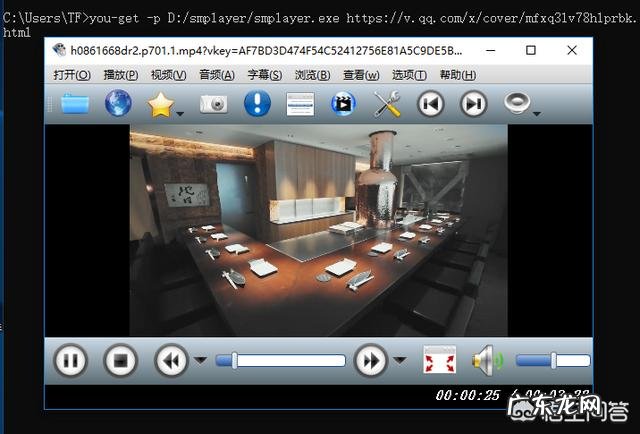
Task: Click the video display area
Action: click(318, 230)
